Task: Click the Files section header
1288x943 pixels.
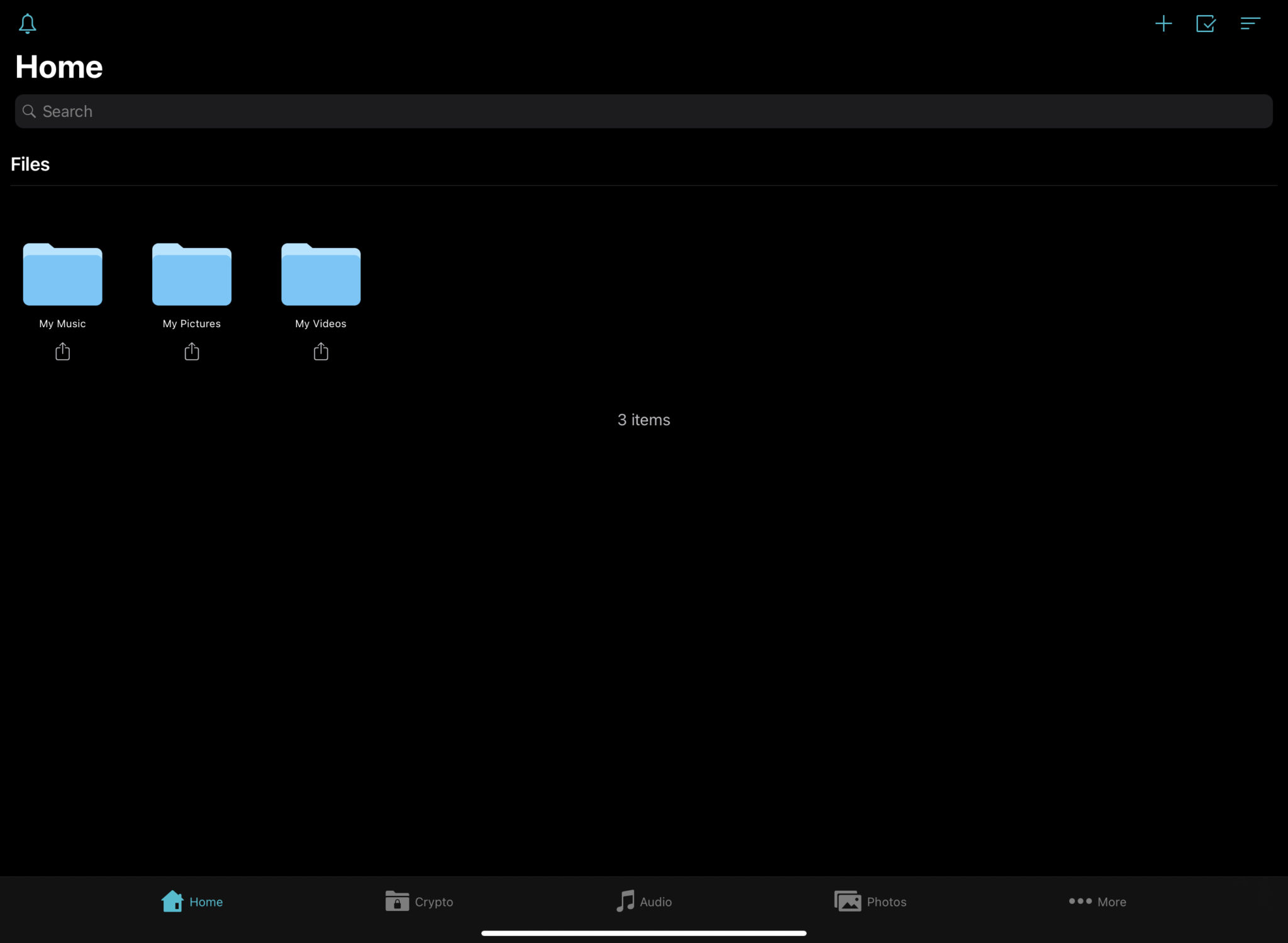Action: (30, 164)
